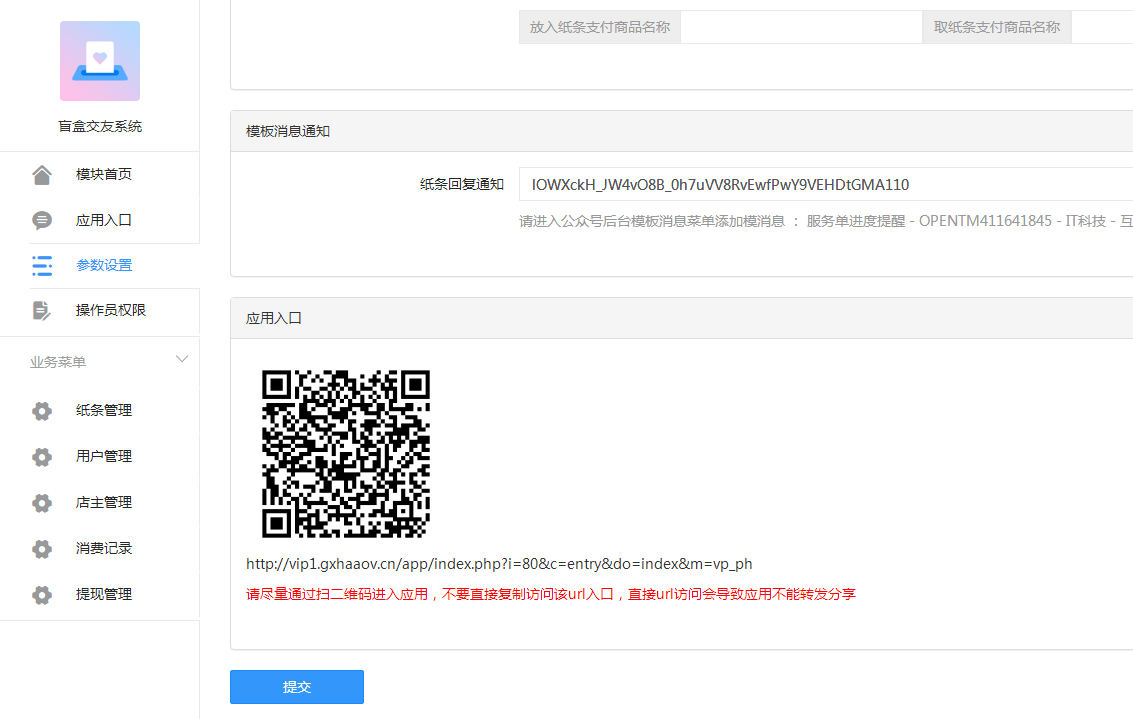Click the vip1.gxhaaov.cn entry URL text
Image resolution: width=1133 pixels, height=719 pixels.
click(499, 564)
